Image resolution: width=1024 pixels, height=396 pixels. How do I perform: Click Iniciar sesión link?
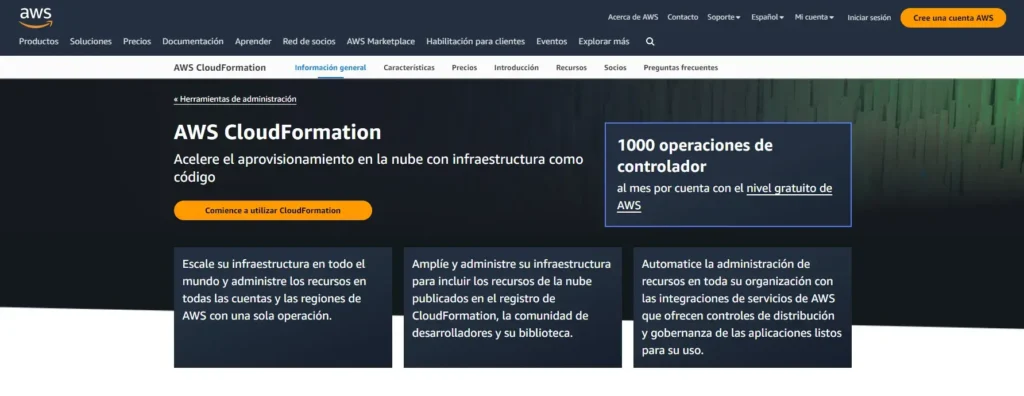click(x=869, y=18)
